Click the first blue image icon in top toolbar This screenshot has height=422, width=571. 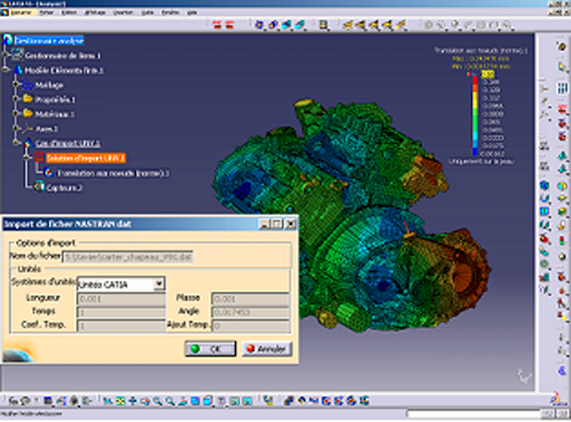pos(259,25)
